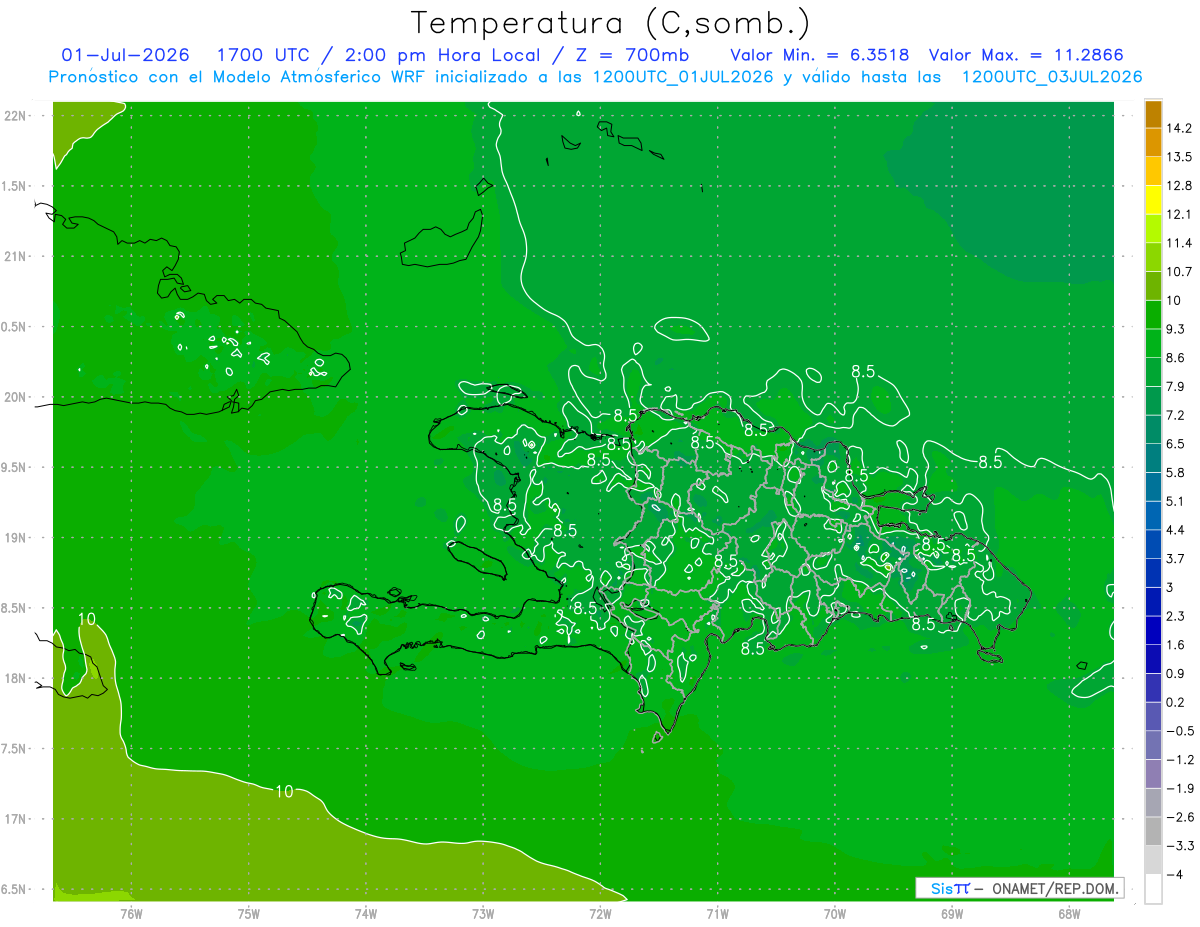Click the "12.8" color scale value

tap(1179, 186)
